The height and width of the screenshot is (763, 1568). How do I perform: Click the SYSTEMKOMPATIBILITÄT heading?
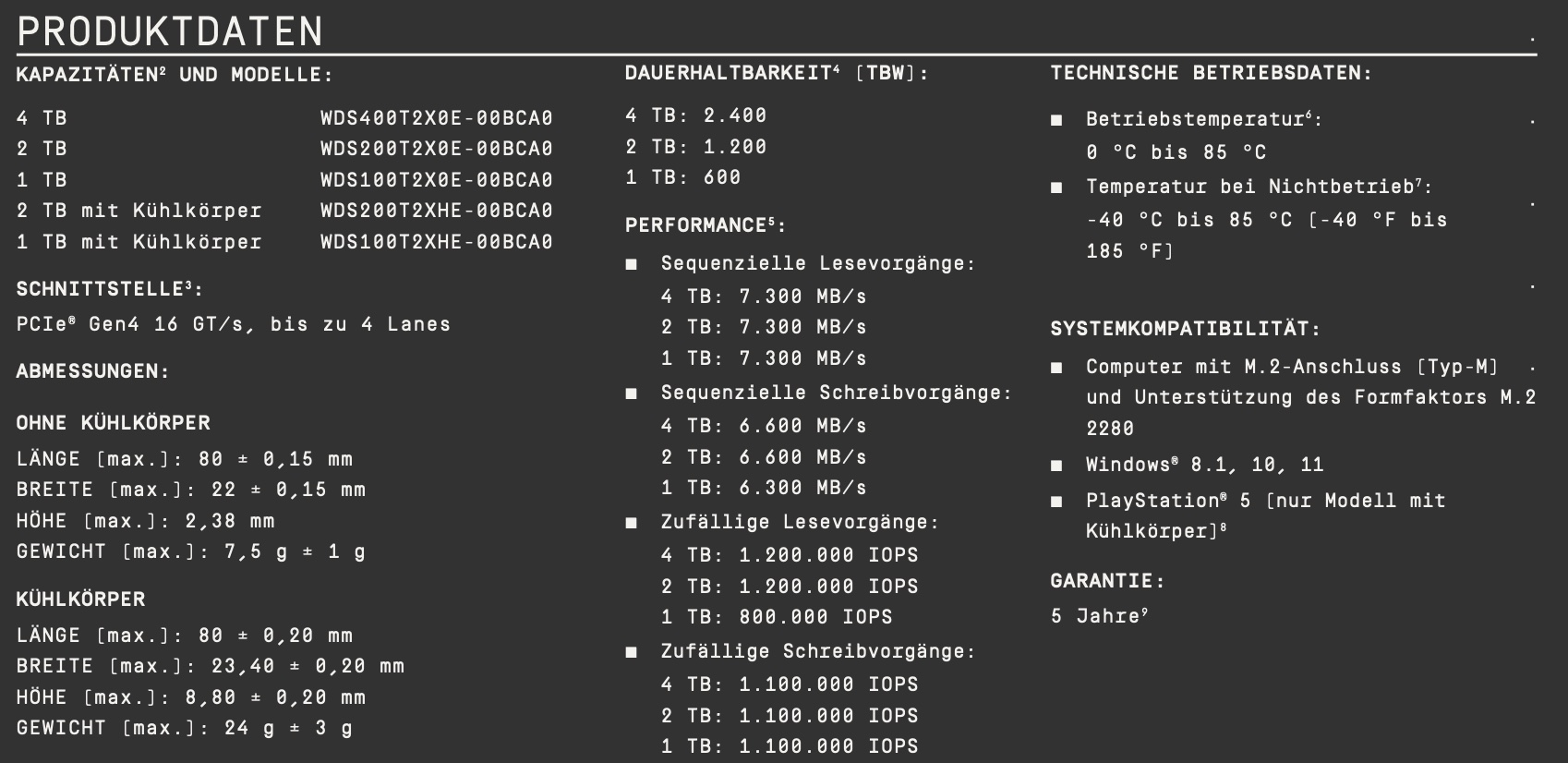[1185, 328]
